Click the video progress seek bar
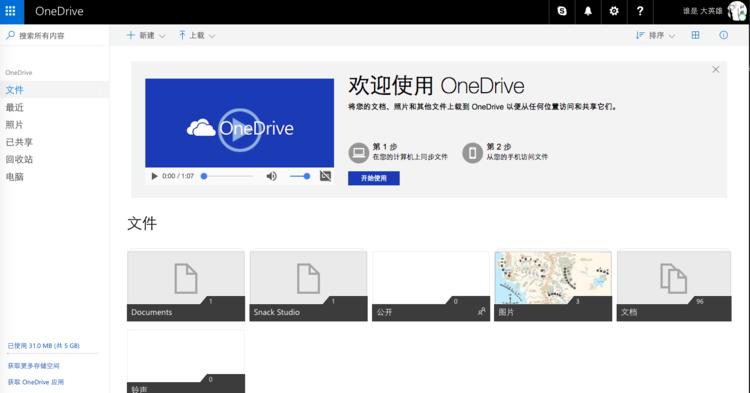This screenshot has height=393, width=750. click(x=227, y=176)
